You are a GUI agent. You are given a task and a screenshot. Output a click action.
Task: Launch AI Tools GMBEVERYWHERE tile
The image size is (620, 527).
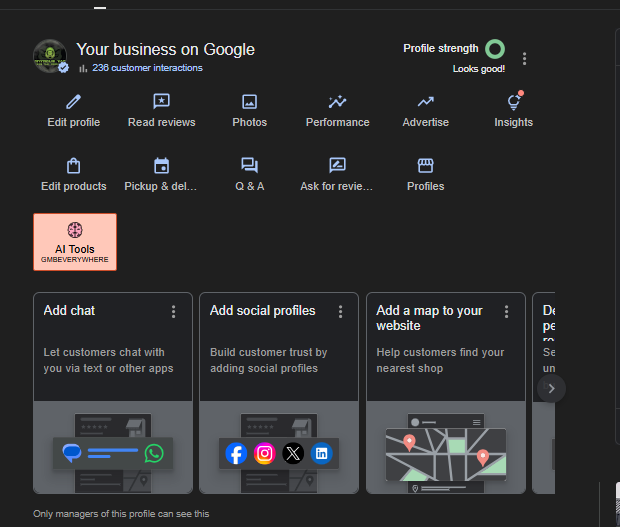tap(75, 242)
